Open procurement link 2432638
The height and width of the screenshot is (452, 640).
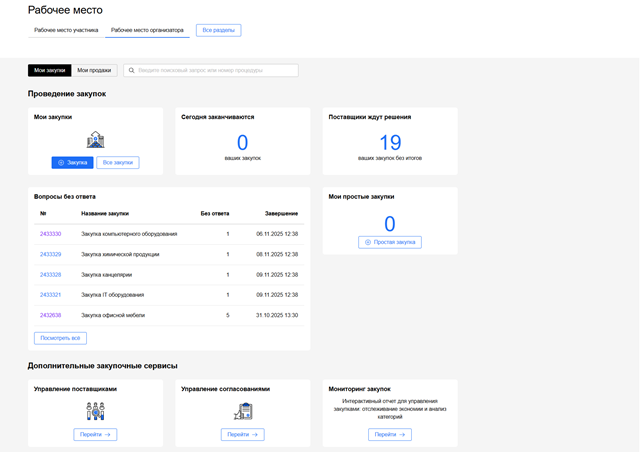coord(50,315)
